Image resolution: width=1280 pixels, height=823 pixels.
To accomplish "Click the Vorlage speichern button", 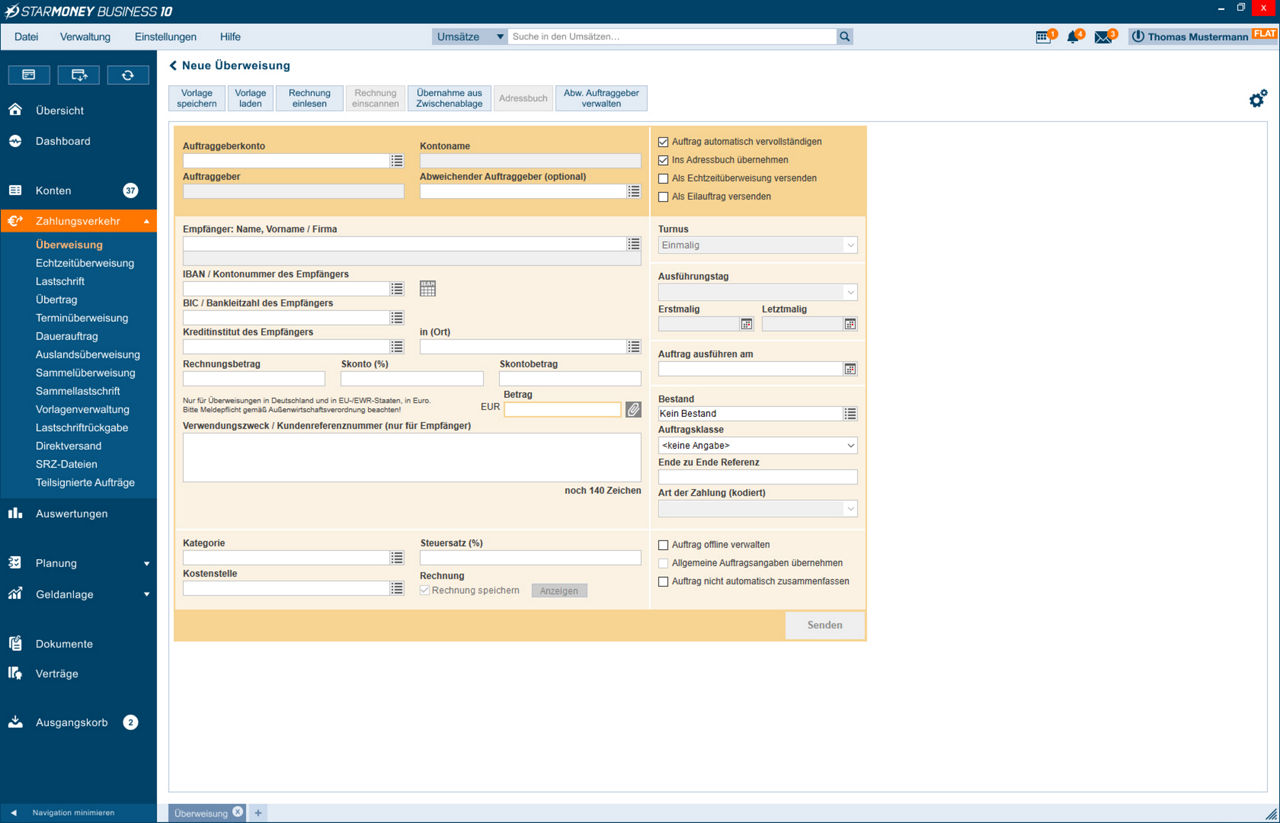I will tap(197, 98).
